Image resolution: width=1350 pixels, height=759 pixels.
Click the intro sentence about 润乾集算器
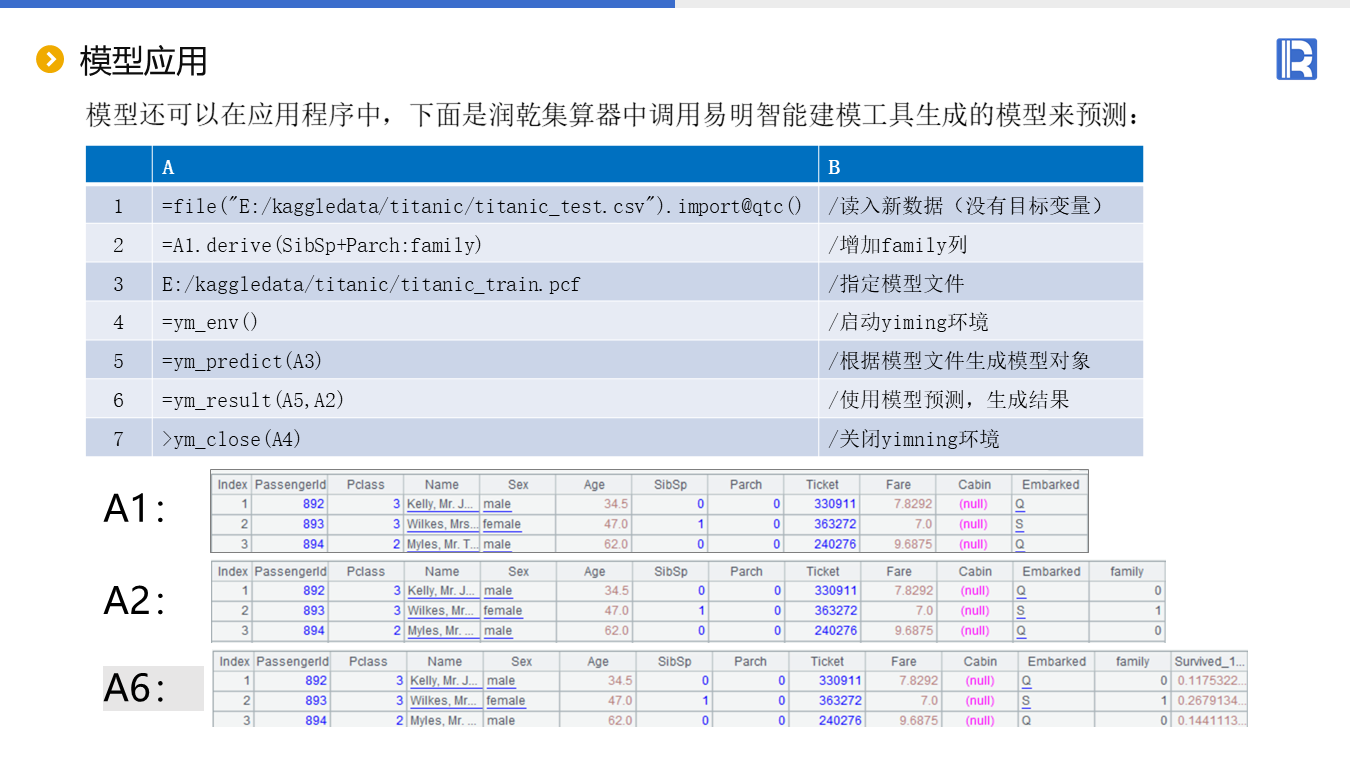pos(613,116)
